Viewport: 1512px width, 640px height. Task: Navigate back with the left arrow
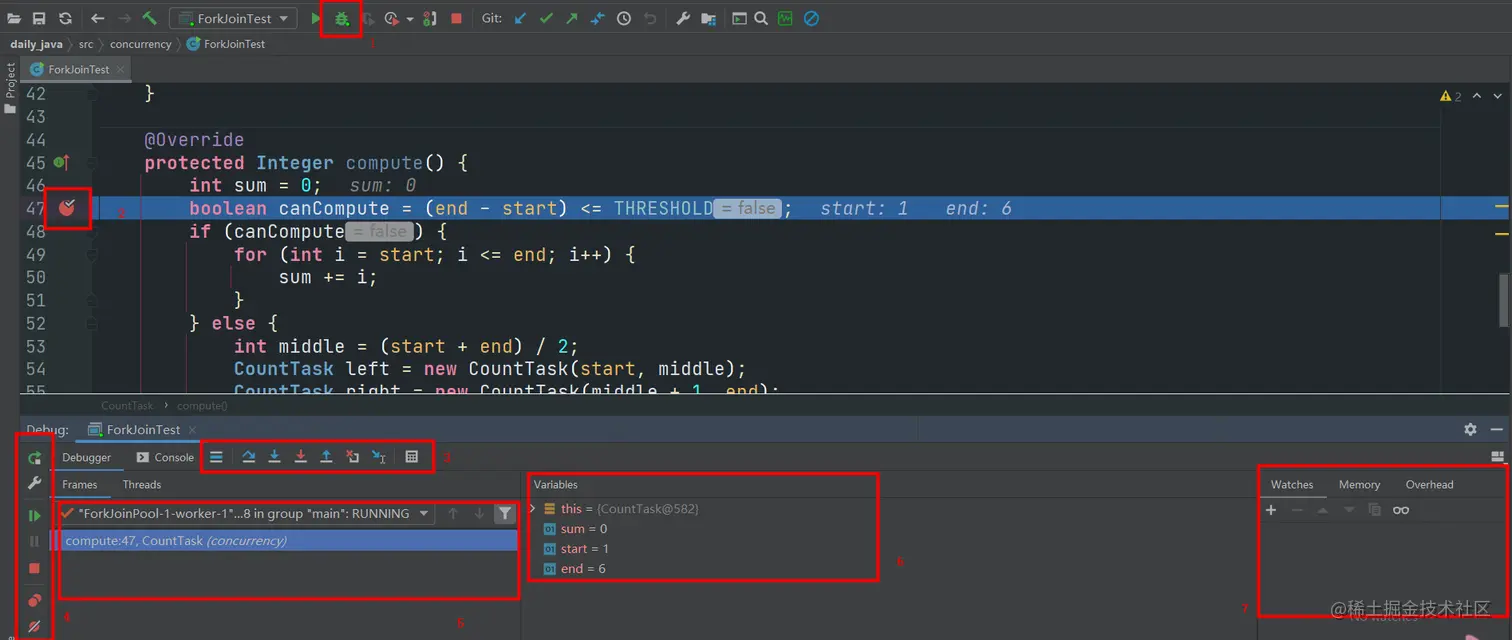(97, 18)
